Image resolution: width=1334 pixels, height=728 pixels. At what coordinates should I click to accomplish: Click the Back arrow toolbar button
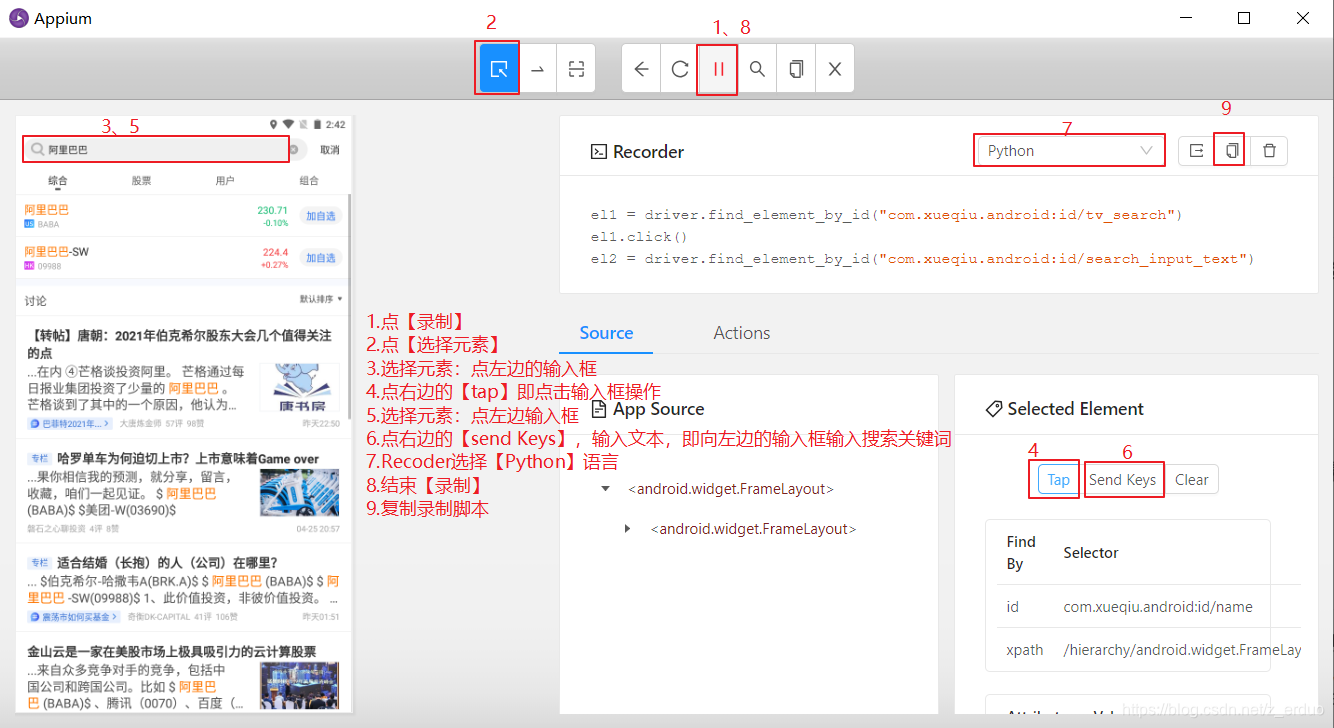(641, 69)
